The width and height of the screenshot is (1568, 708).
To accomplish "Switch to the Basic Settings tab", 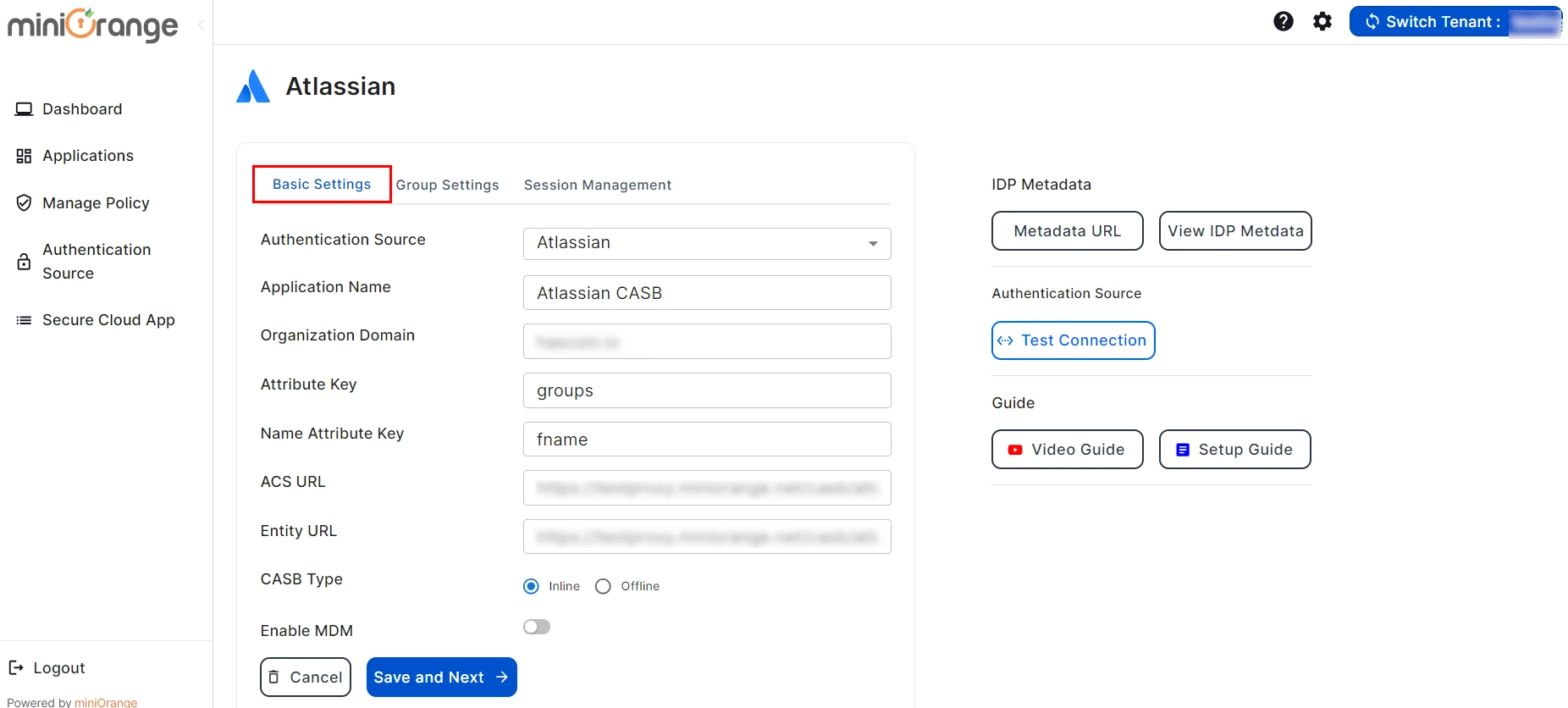I will 322,185.
